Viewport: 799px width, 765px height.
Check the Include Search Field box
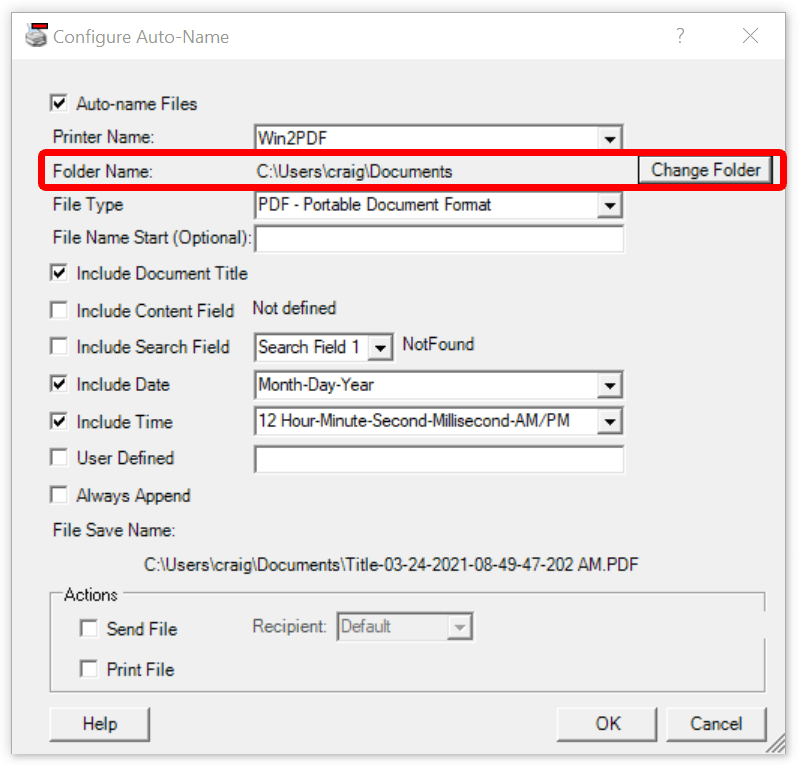(59, 347)
